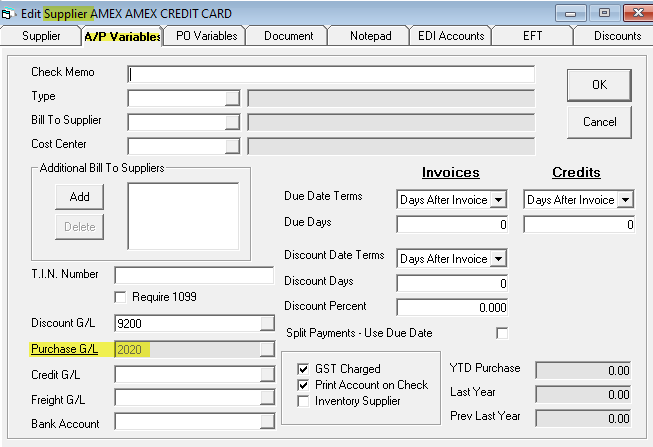The height and width of the screenshot is (447, 653).
Task: Open lookup button for Purchase G/L
Action: 267,349
